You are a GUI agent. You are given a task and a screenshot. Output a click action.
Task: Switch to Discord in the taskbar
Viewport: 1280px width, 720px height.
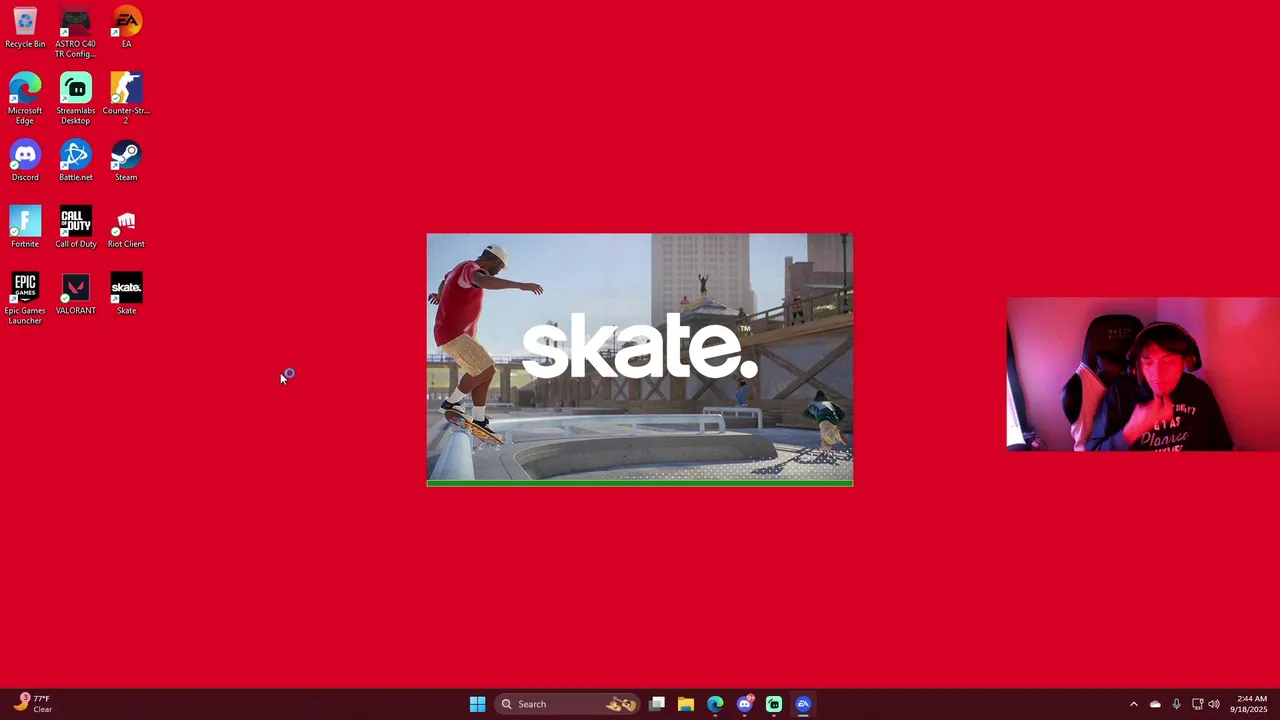pyautogui.click(x=744, y=704)
